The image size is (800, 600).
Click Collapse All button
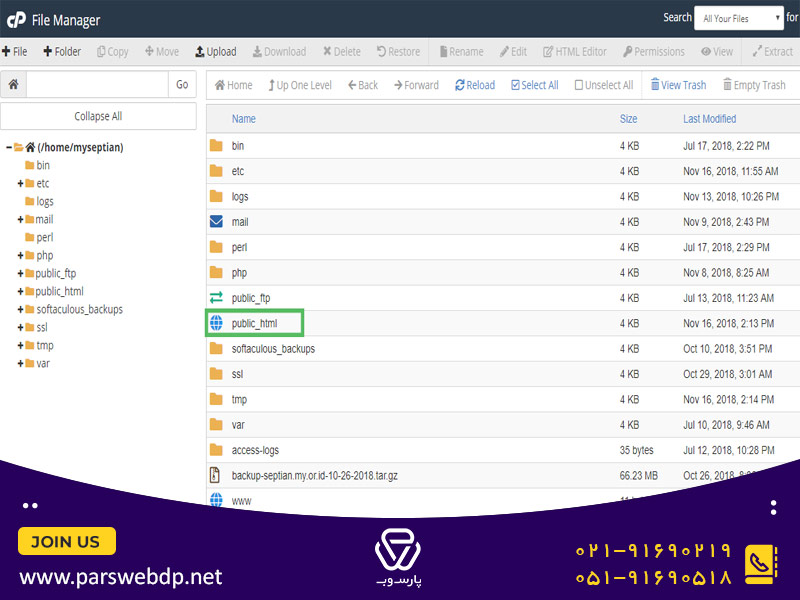(x=98, y=116)
